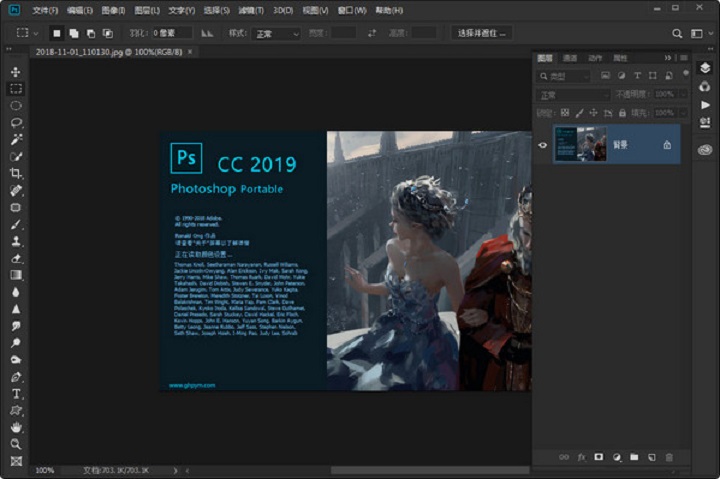Open the 不透明度 opacity slider arrow

(x=683, y=95)
